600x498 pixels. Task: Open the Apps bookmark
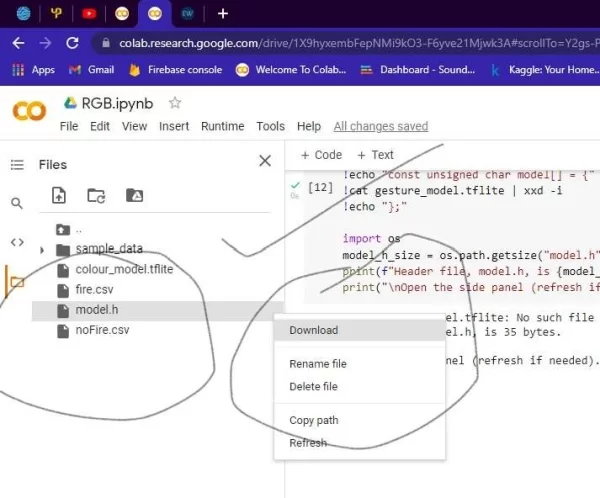click(x=33, y=70)
